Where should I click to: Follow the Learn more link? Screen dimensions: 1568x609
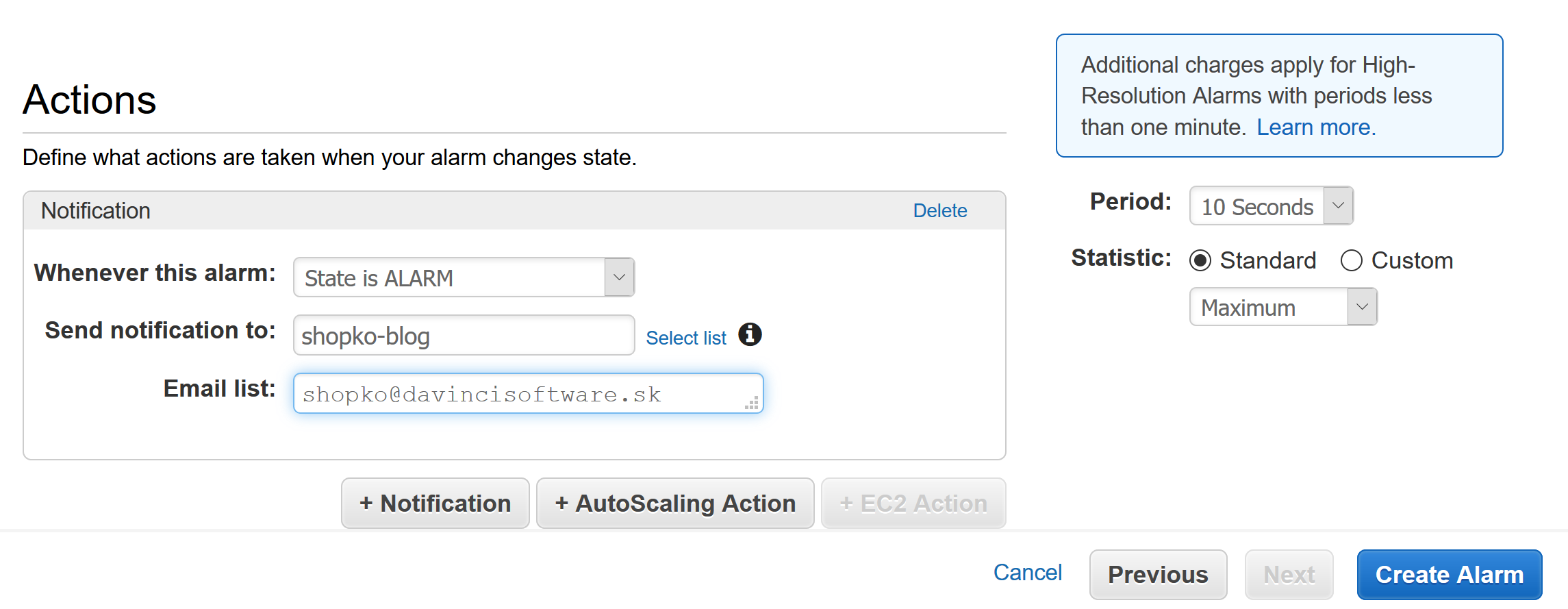1316,127
